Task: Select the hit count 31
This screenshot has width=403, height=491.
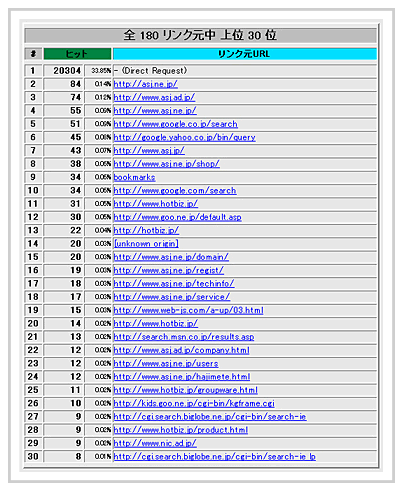Action: (x=76, y=204)
